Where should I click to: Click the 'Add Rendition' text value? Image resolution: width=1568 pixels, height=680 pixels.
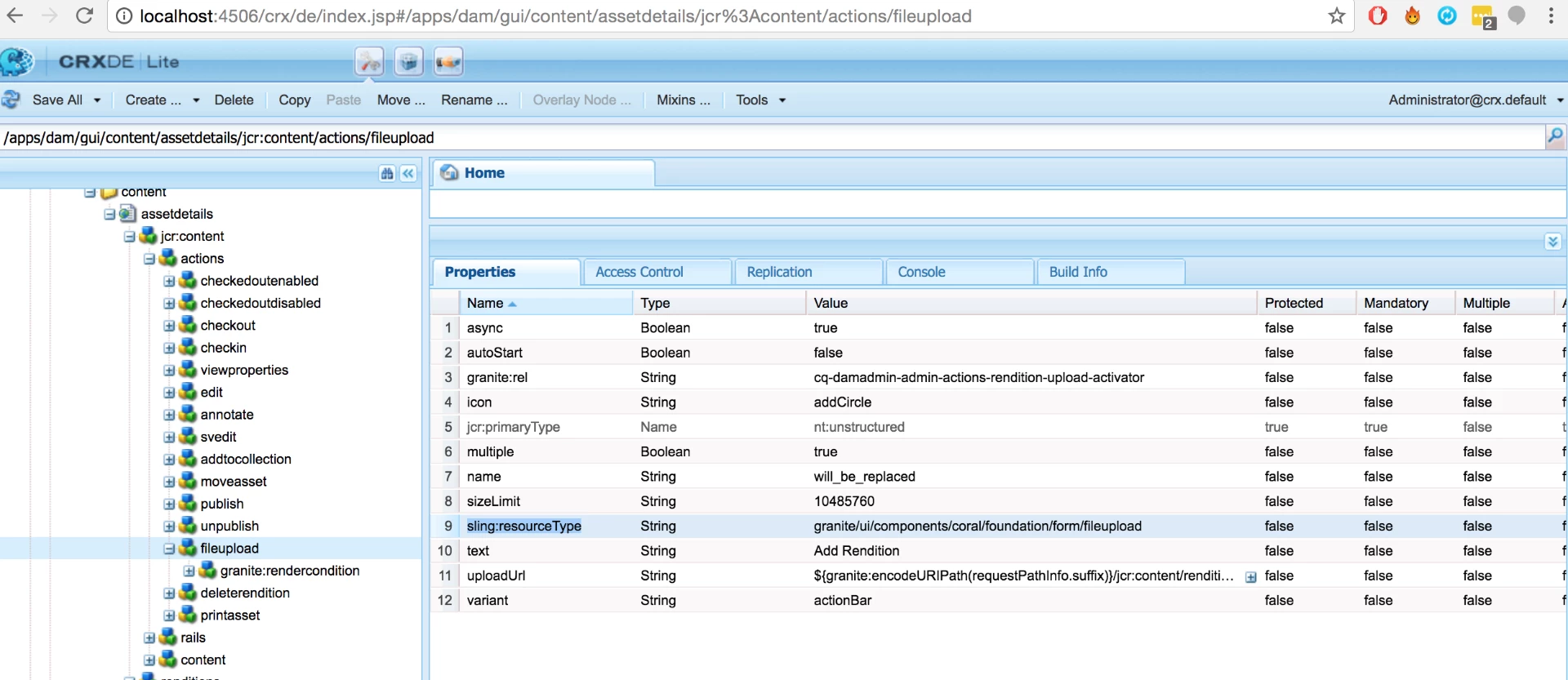[x=857, y=551]
